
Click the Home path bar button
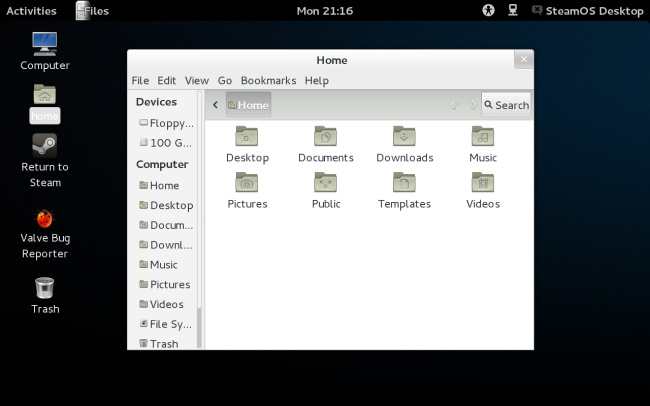[x=248, y=105]
